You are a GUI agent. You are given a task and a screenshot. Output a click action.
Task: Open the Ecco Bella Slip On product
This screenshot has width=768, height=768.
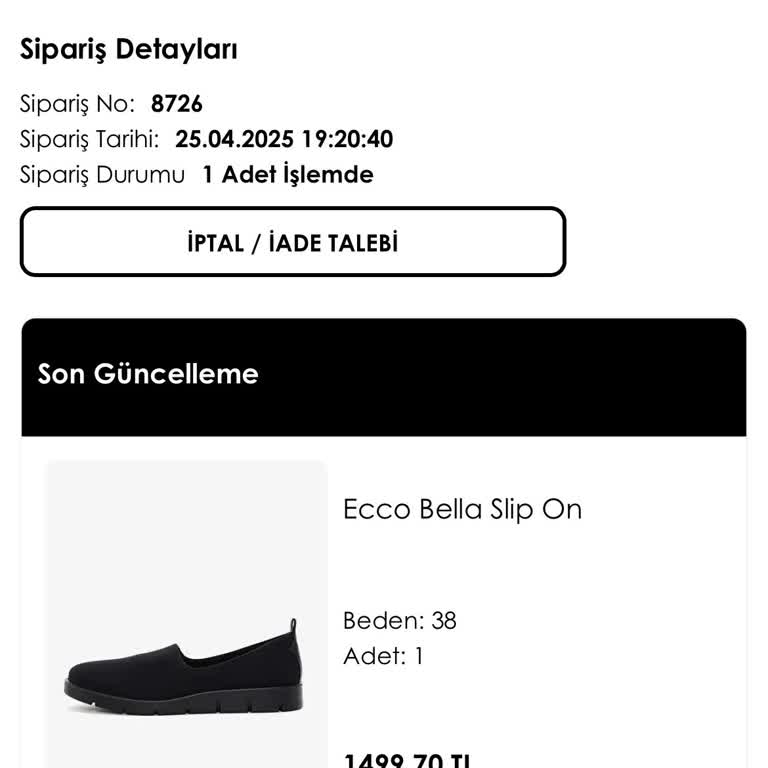(x=462, y=509)
